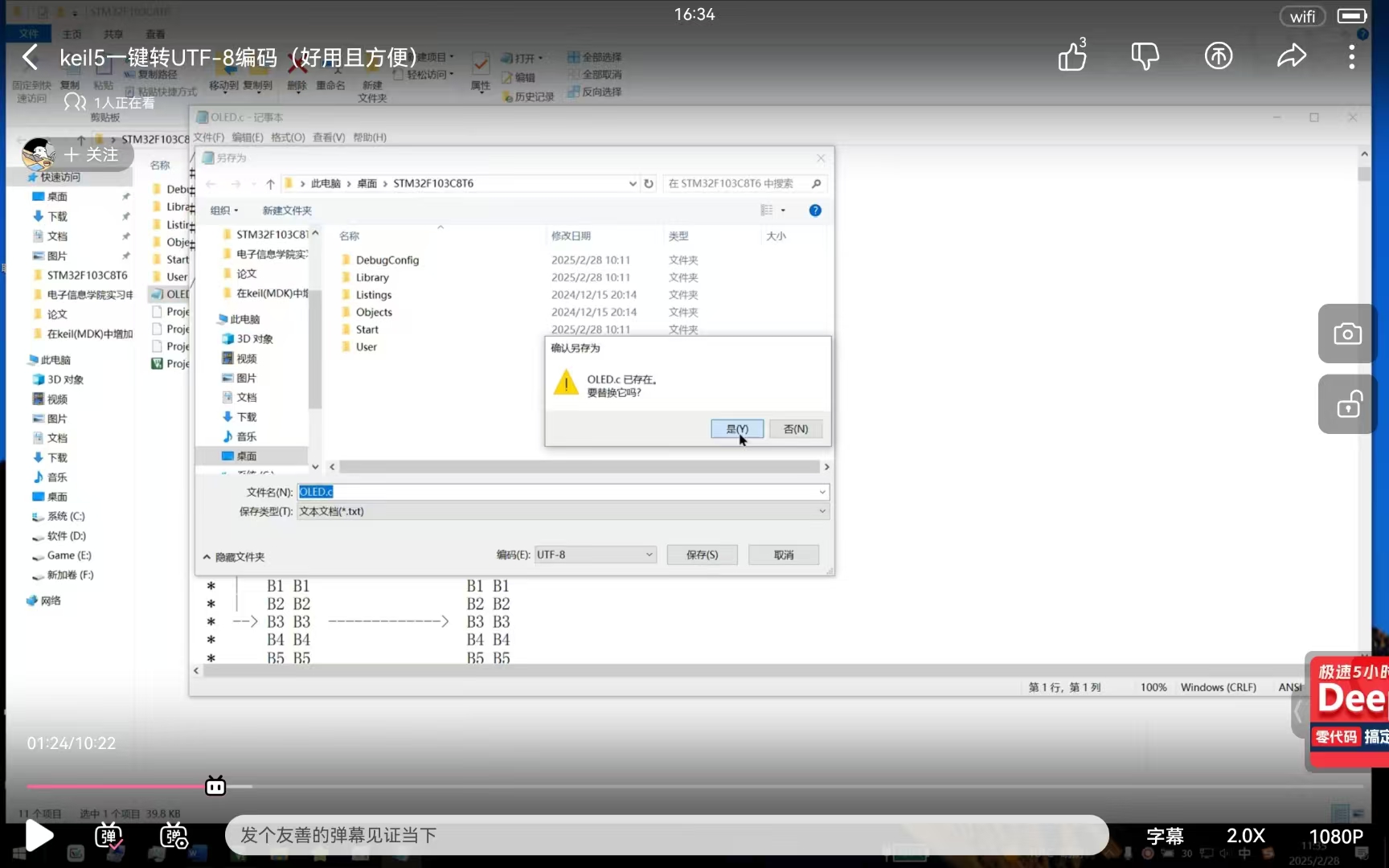This screenshot has height=868, width=1389.
Task: Select 网络 in Explorer sidebar
Action: tap(49, 600)
